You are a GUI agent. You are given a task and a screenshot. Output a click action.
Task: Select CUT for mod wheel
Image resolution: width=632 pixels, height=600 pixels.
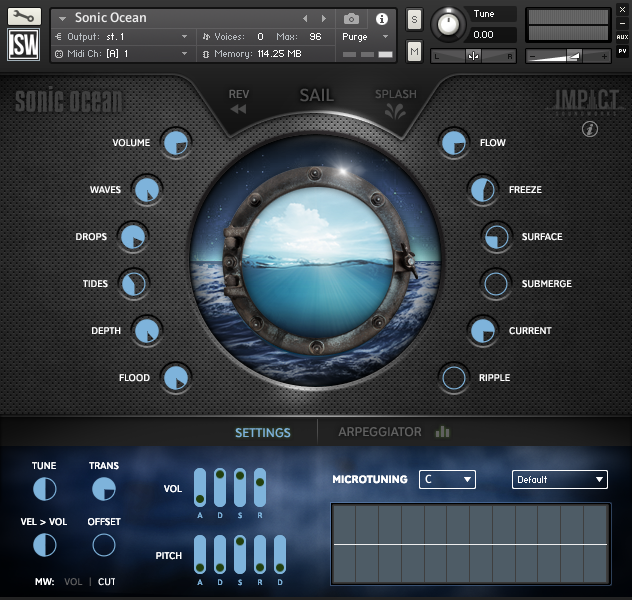tap(106, 581)
